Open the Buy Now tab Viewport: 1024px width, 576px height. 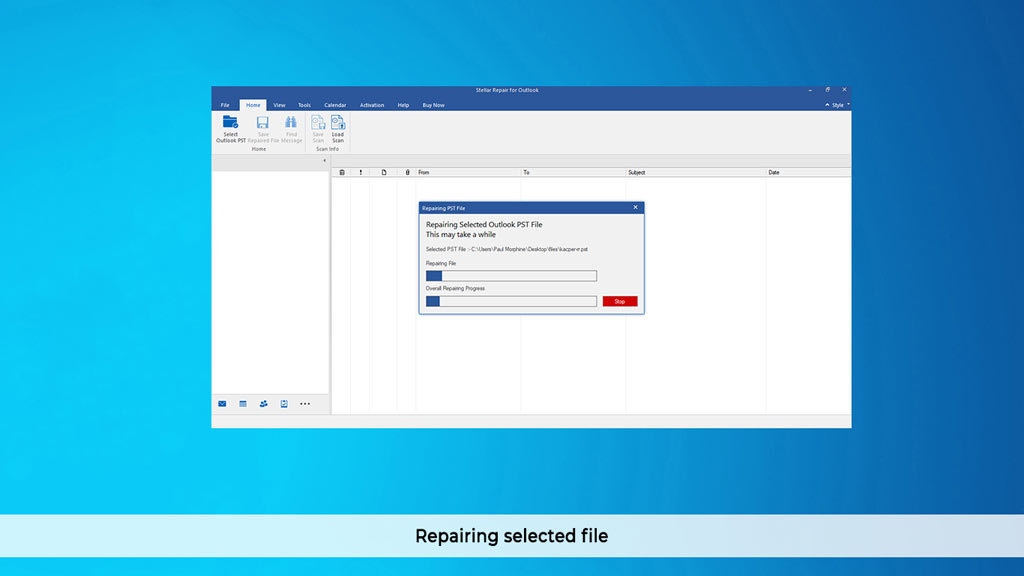(x=433, y=105)
